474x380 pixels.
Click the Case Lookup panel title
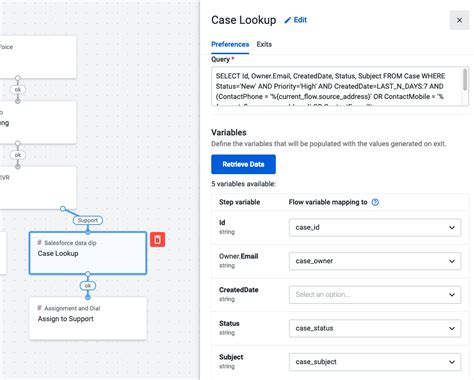(244, 20)
